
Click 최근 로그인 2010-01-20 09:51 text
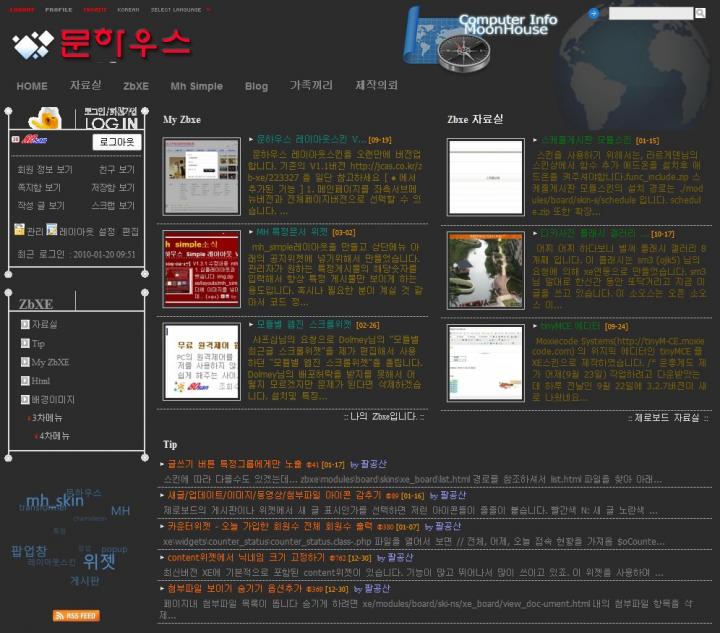pyautogui.click(x=76, y=254)
